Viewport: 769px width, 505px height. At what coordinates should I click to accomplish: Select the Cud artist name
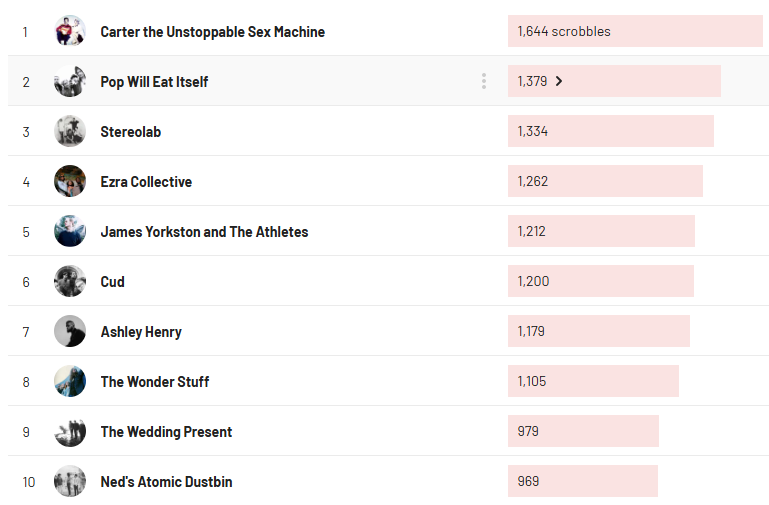[113, 282]
